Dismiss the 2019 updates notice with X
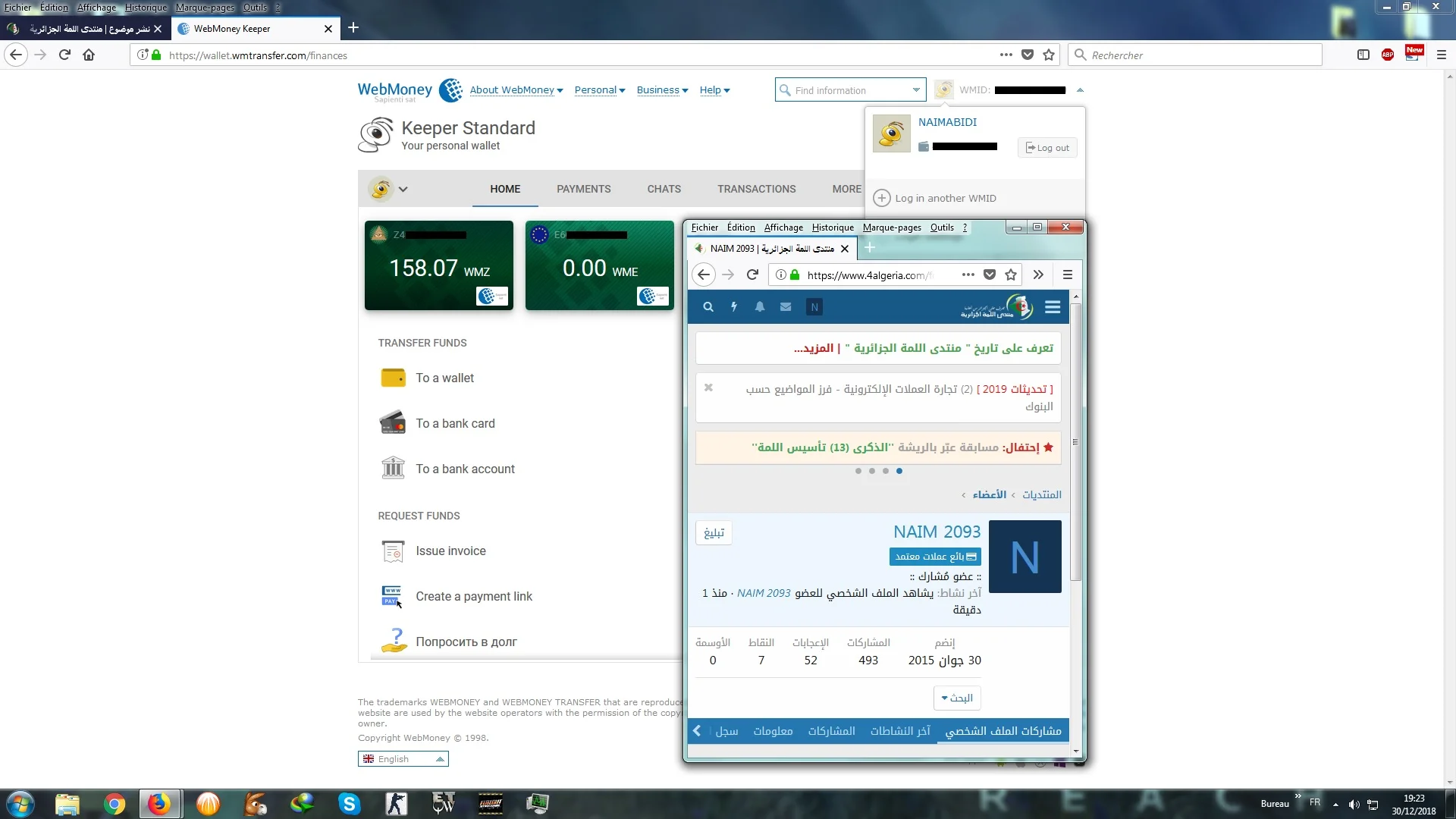 pyautogui.click(x=708, y=388)
